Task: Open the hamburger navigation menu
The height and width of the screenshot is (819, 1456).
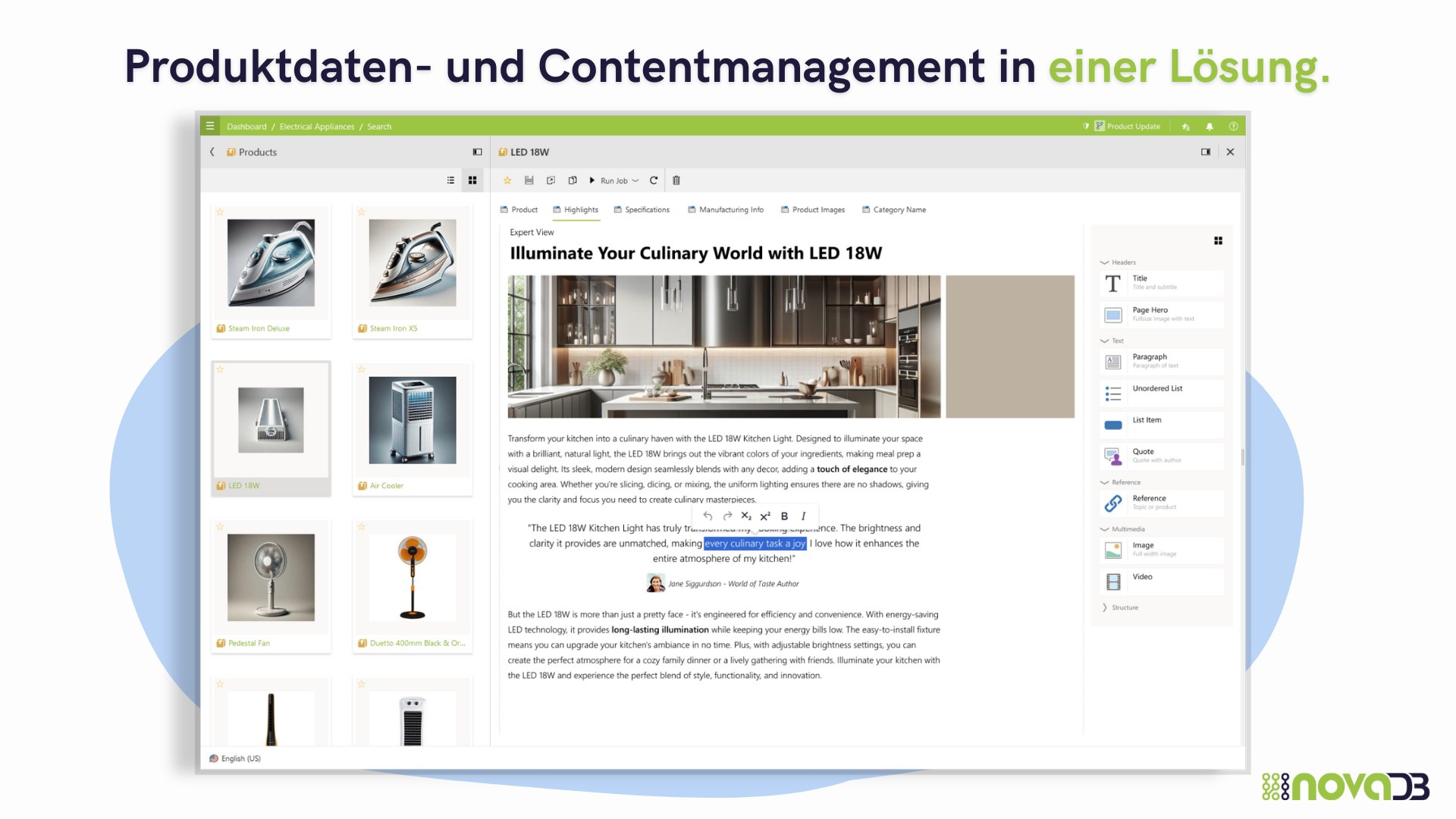Action: 210,126
